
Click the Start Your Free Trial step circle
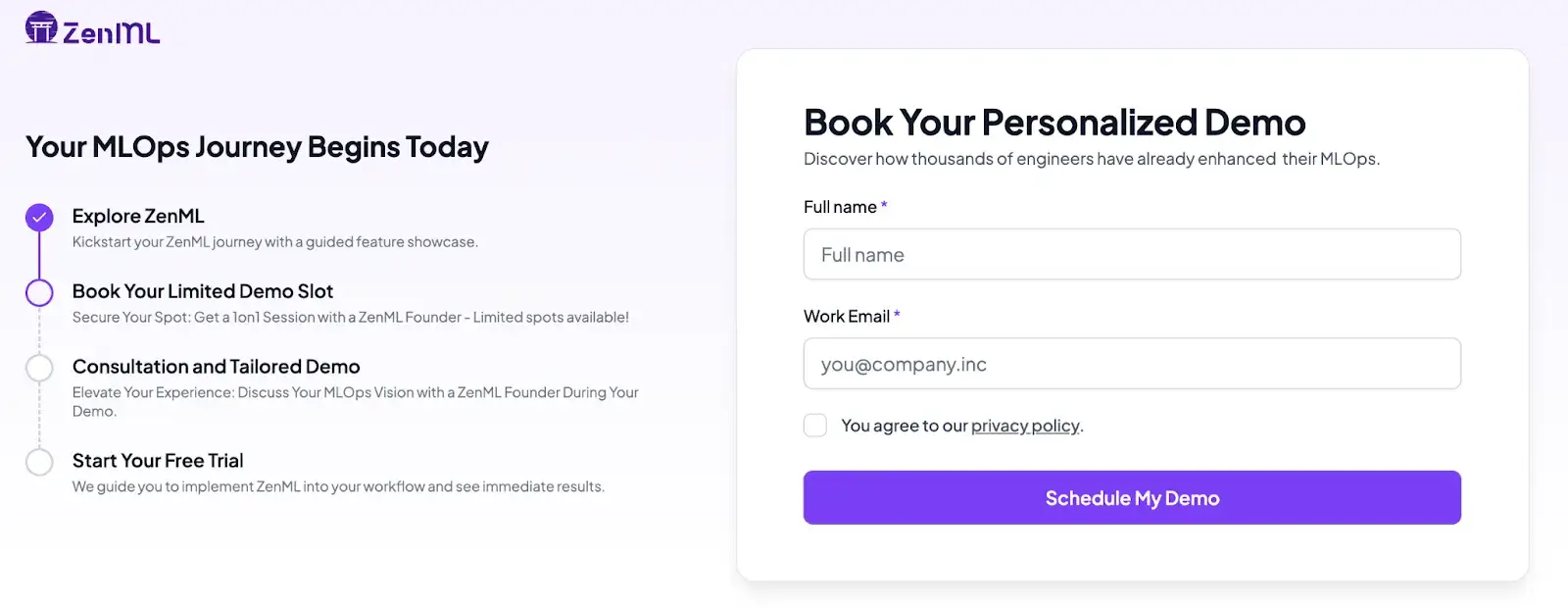pyautogui.click(x=39, y=462)
